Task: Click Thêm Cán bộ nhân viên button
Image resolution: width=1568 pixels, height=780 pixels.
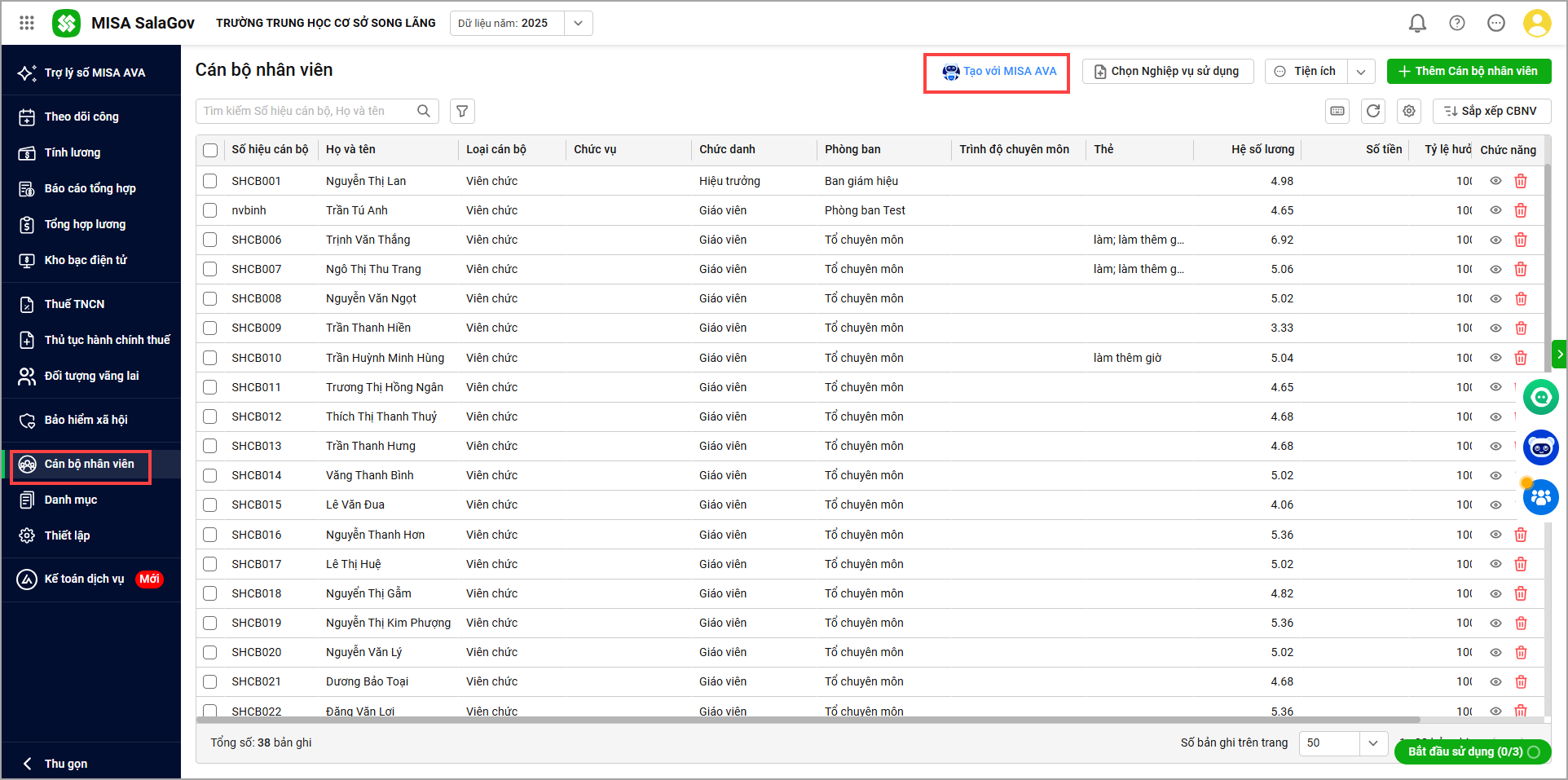Action: tap(1469, 71)
